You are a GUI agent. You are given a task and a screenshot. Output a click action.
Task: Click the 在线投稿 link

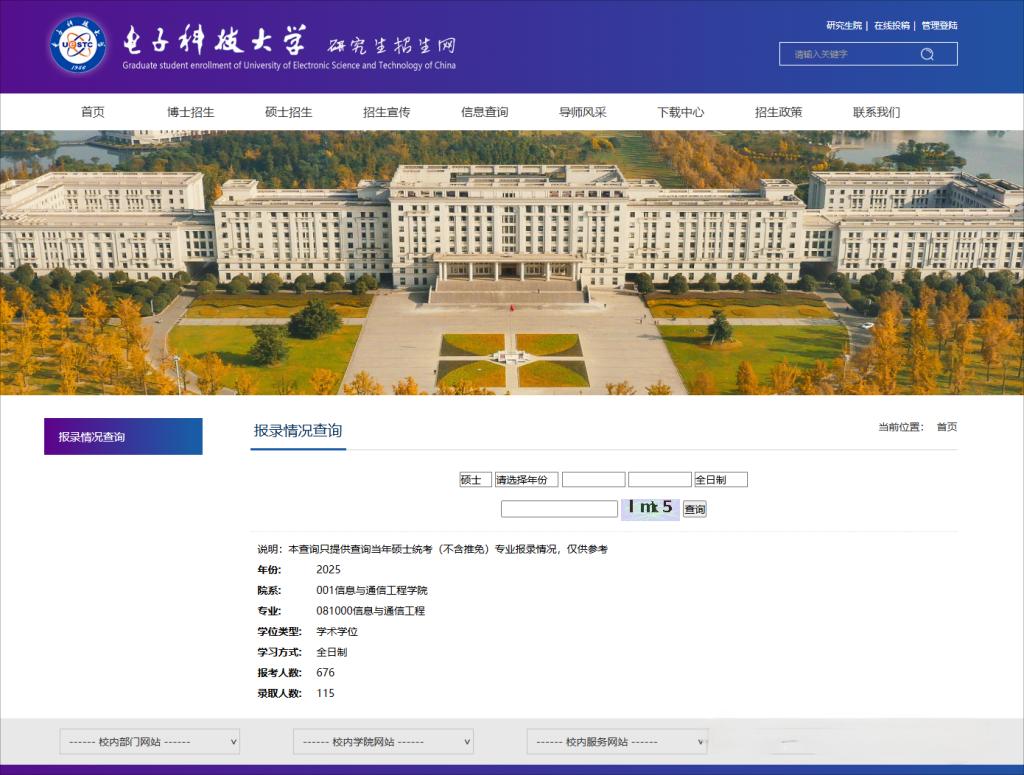point(891,26)
